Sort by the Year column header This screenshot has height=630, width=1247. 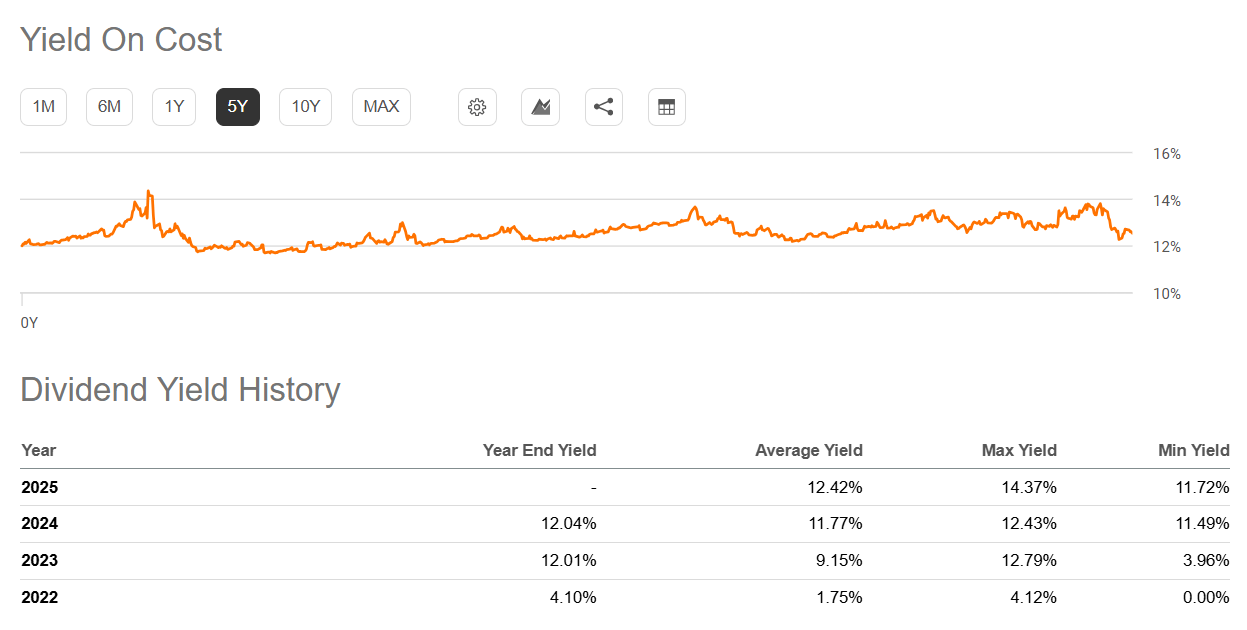[x=38, y=450]
